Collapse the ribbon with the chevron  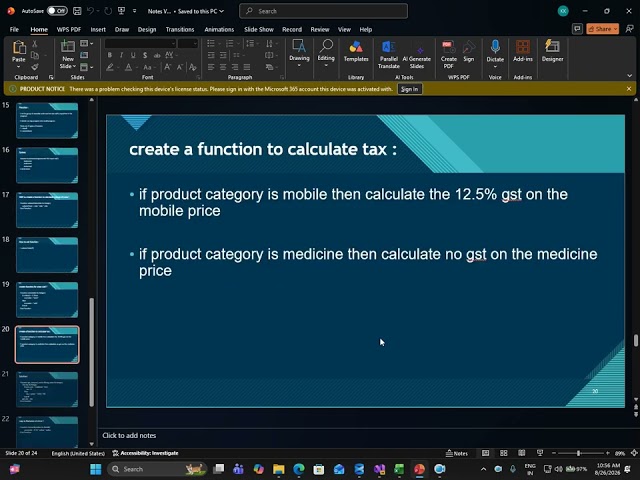629,76
